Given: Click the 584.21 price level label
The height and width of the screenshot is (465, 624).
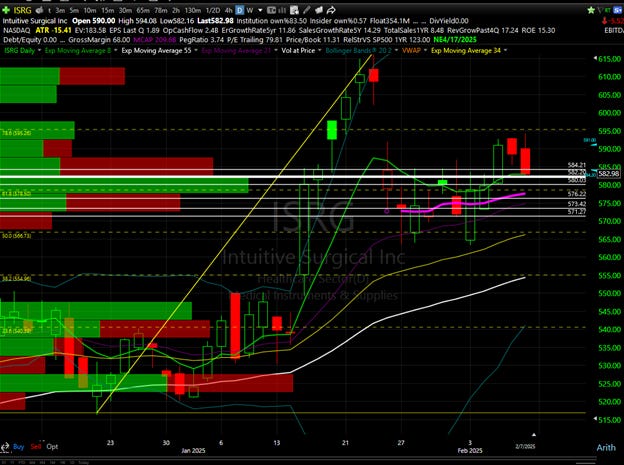Looking at the screenshot, I should tap(577, 165).
